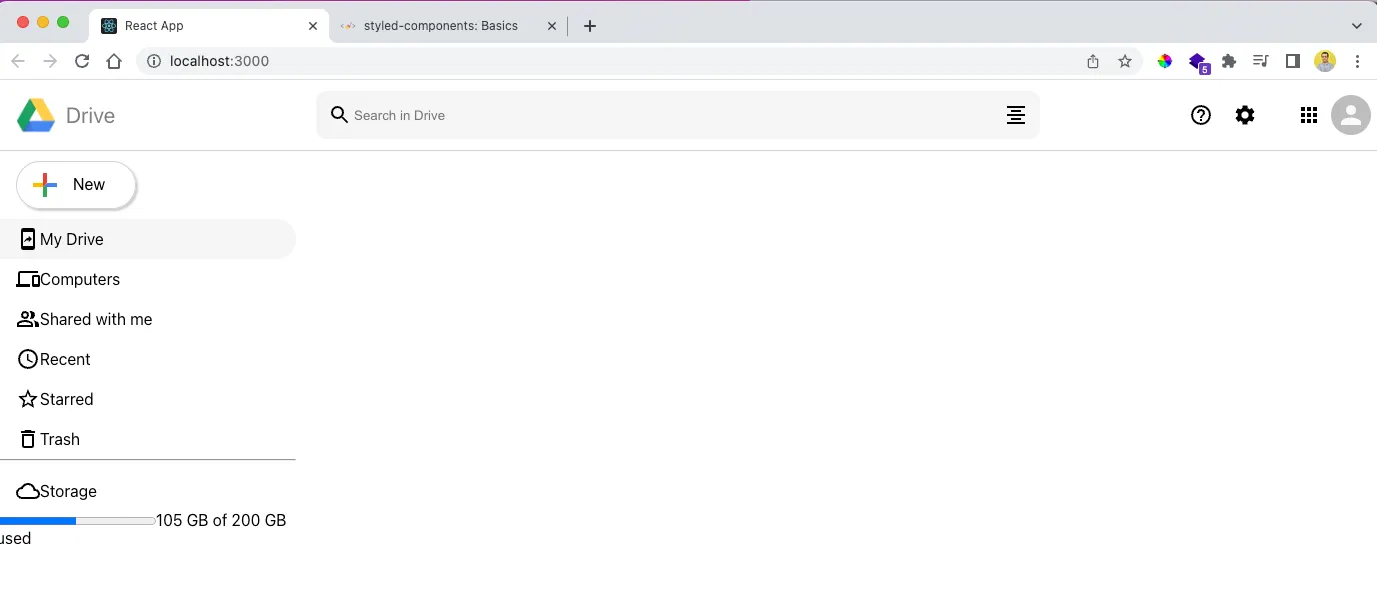Viewport: 1377px width, 601px height.
Task: Reload the localhost page
Action: pos(82,61)
